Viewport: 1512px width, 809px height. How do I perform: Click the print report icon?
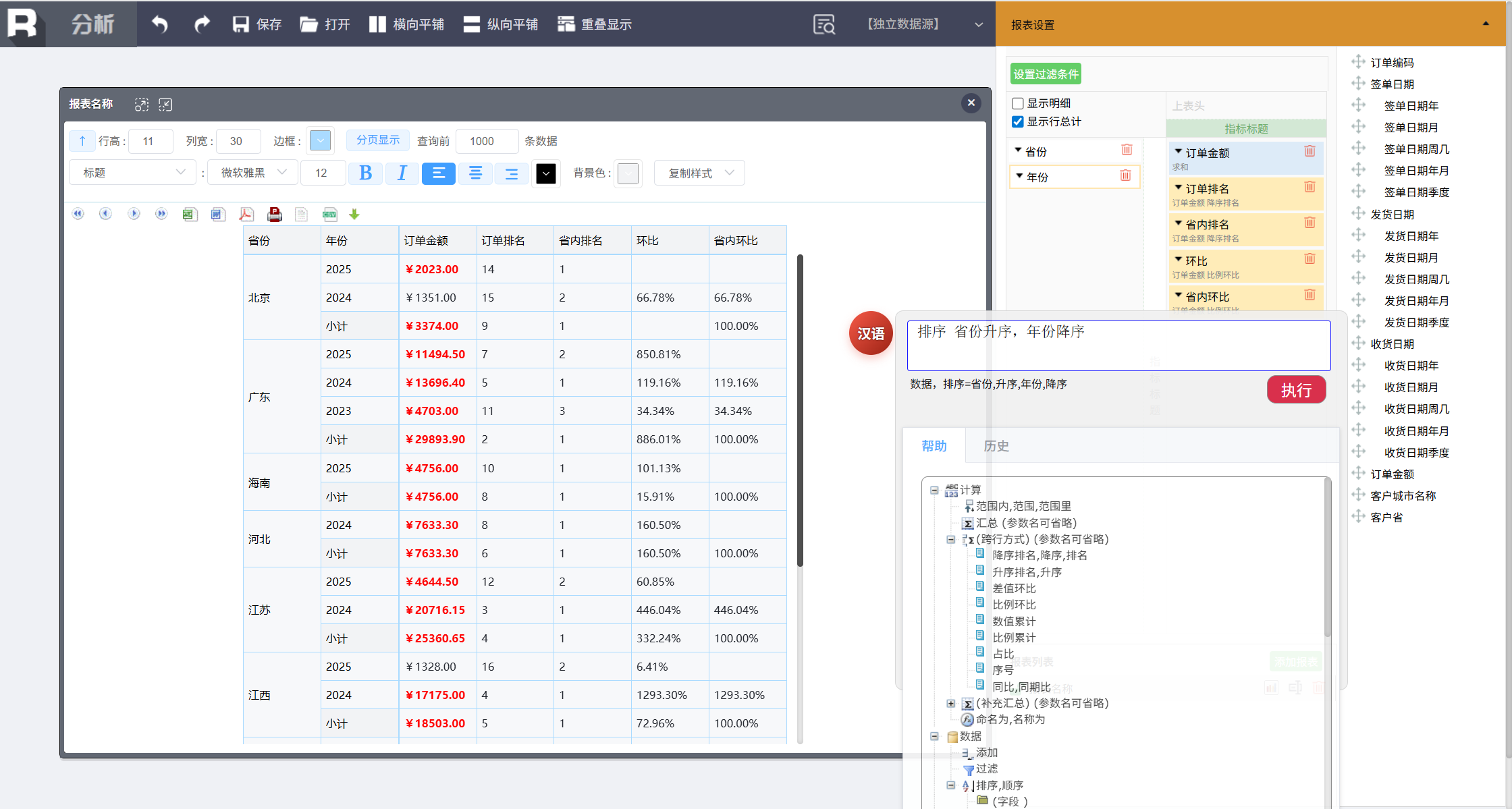coord(274,215)
